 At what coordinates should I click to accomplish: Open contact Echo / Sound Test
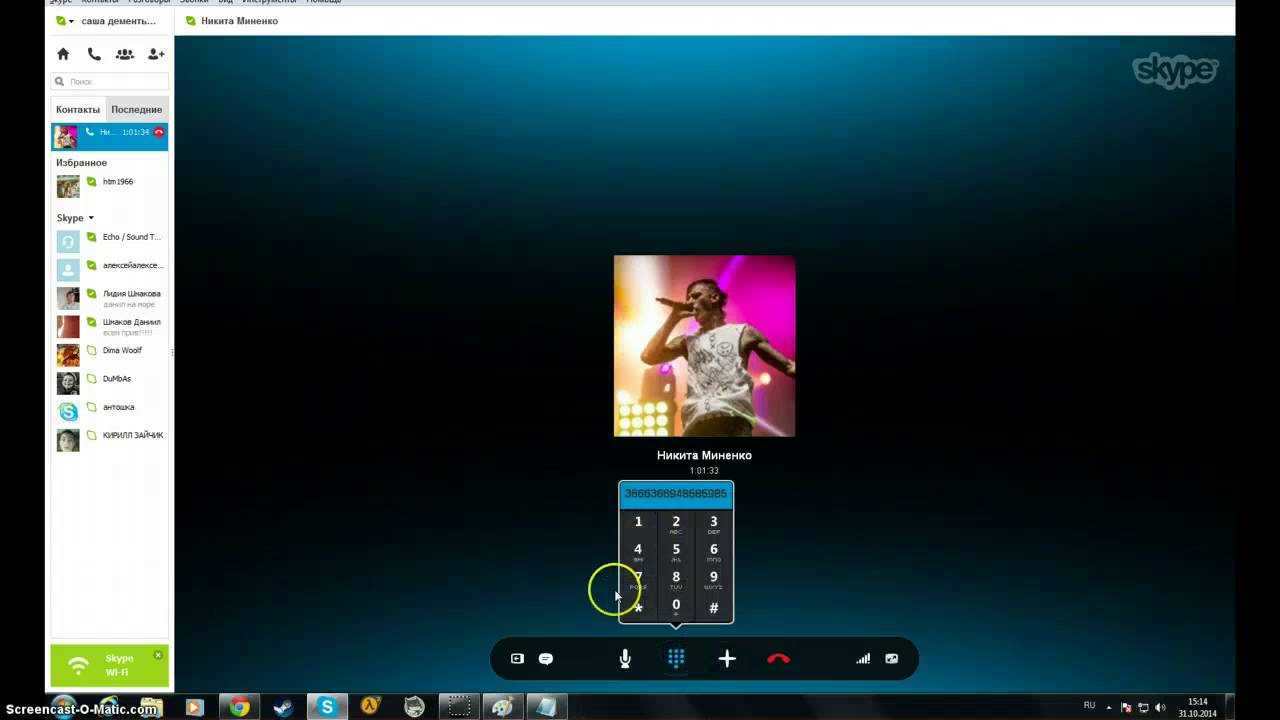point(110,240)
